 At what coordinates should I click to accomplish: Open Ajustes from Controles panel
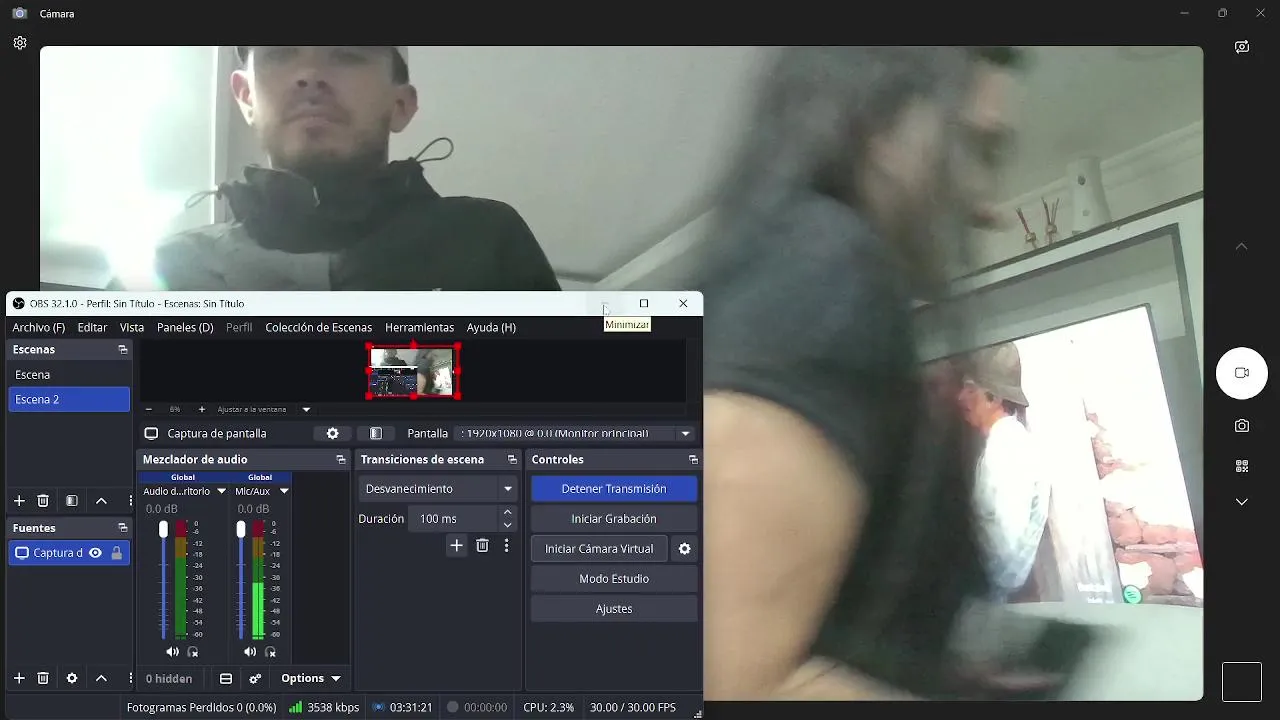[x=614, y=609]
